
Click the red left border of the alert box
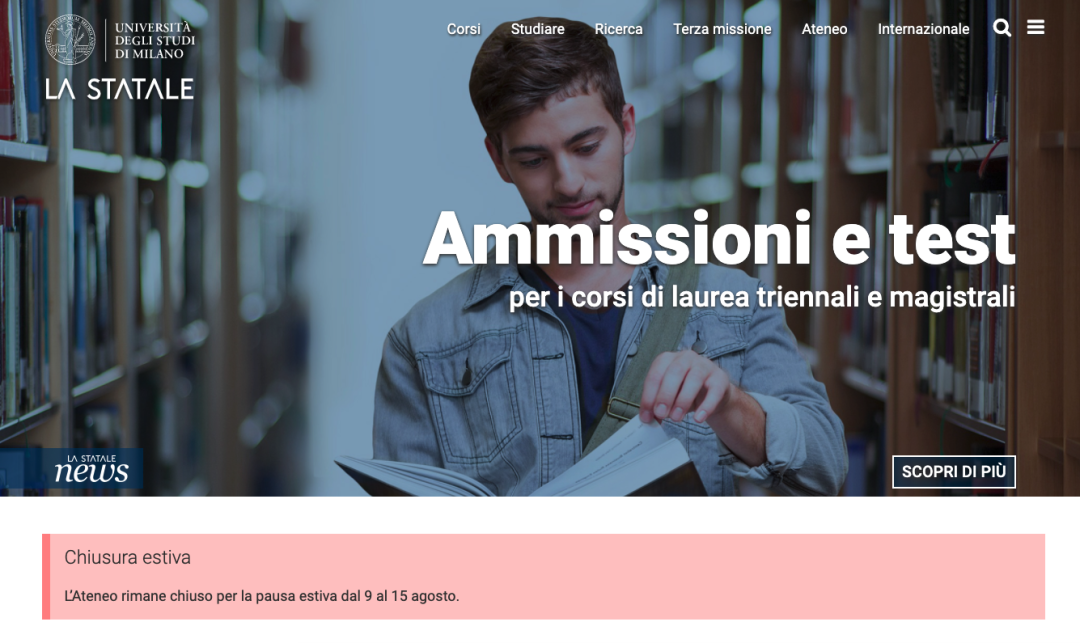(46, 576)
